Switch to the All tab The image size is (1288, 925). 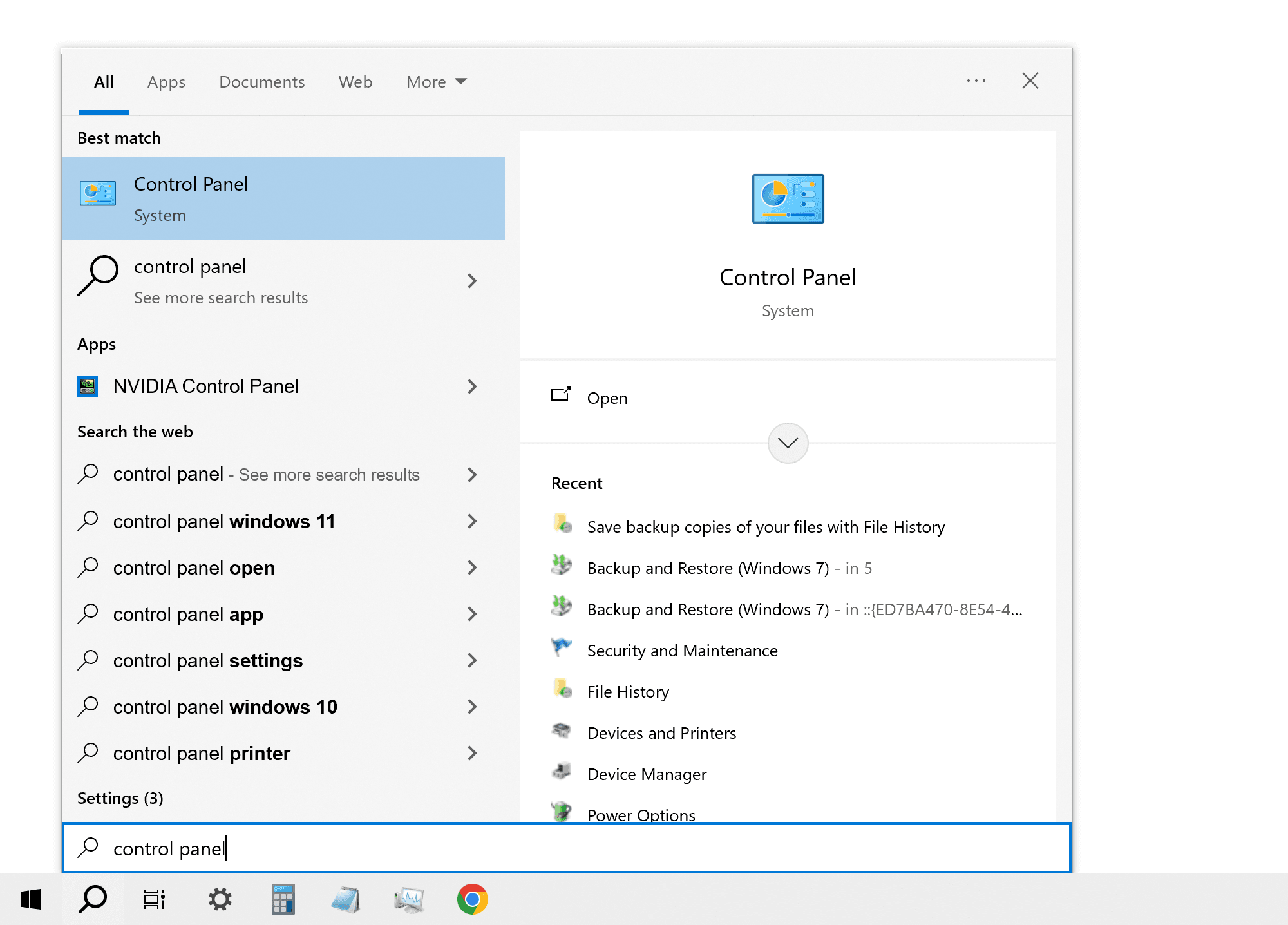[104, 82]
